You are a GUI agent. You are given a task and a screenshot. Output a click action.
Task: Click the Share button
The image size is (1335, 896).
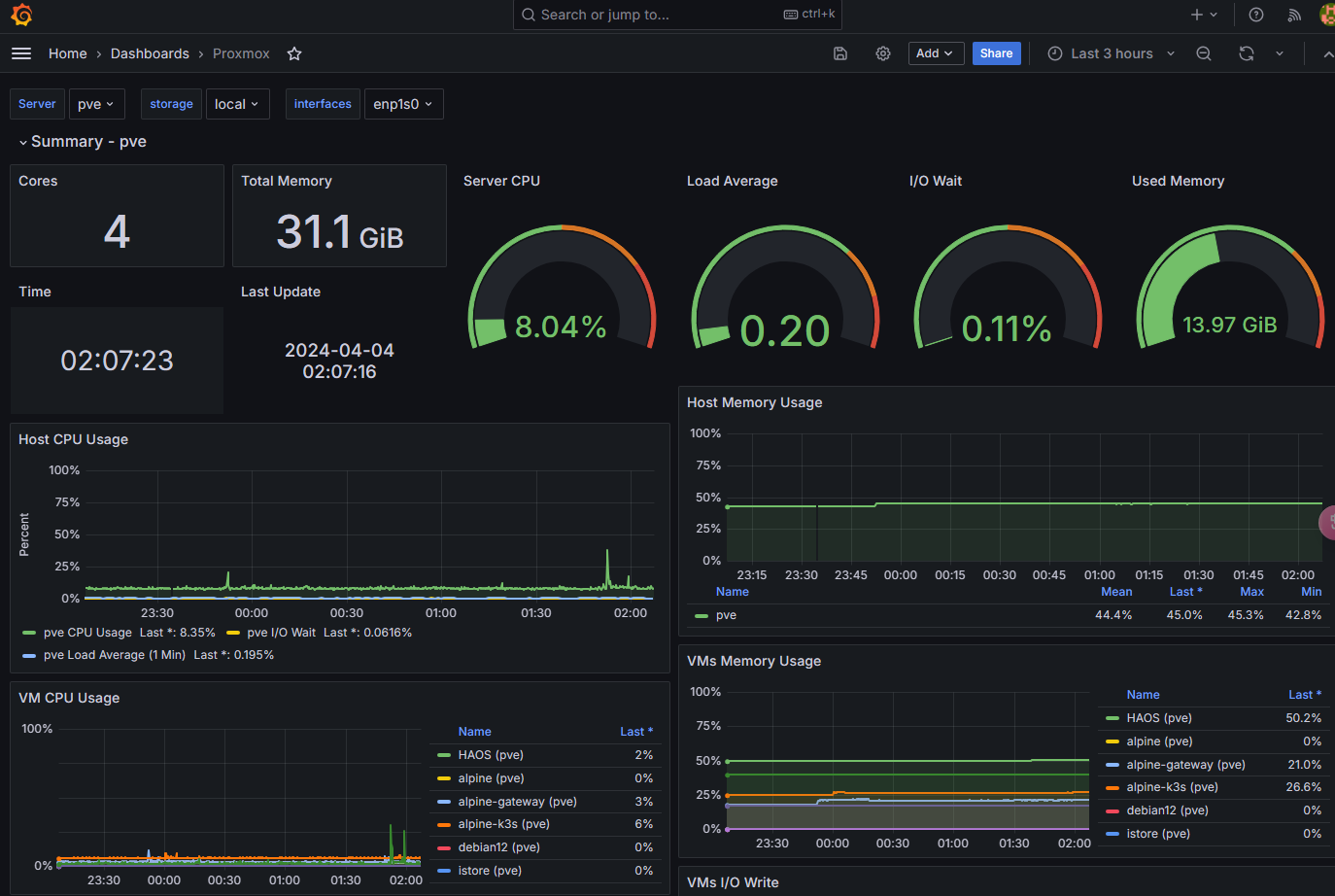996,53
